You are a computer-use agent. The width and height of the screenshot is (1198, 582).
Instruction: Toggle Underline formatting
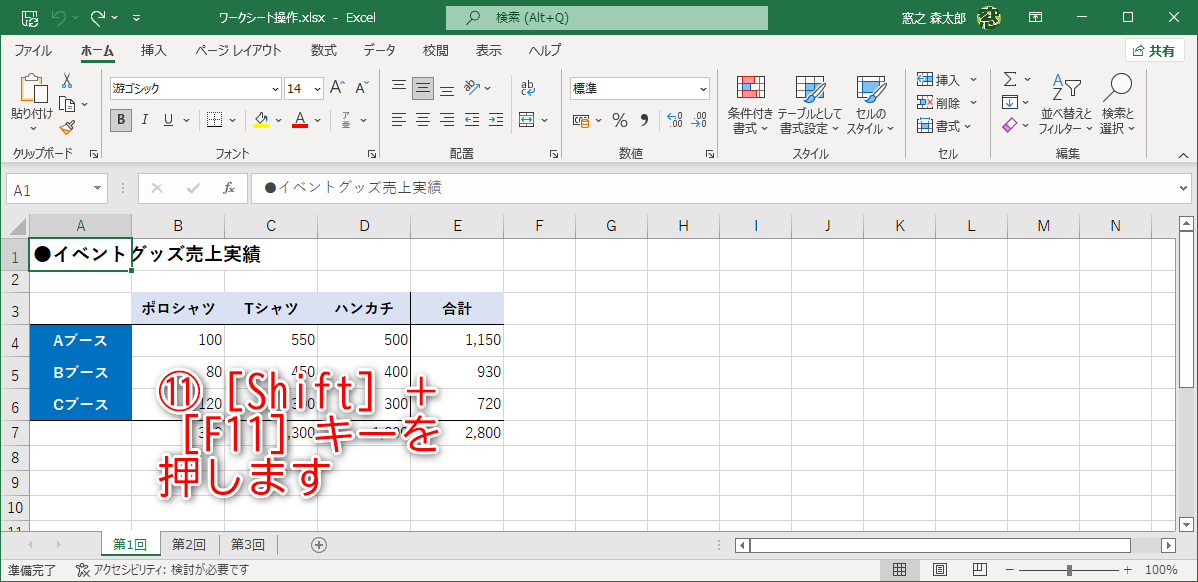167,120
